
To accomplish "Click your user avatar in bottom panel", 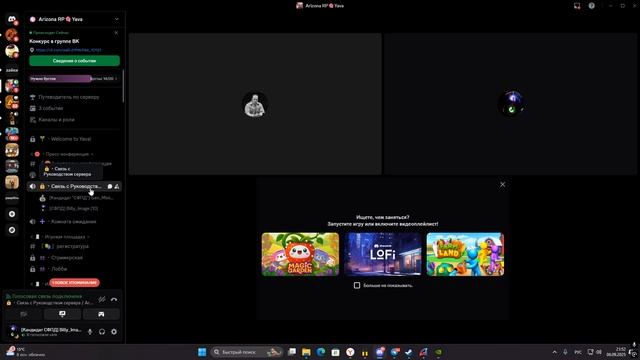I will [x=13, y=331].
